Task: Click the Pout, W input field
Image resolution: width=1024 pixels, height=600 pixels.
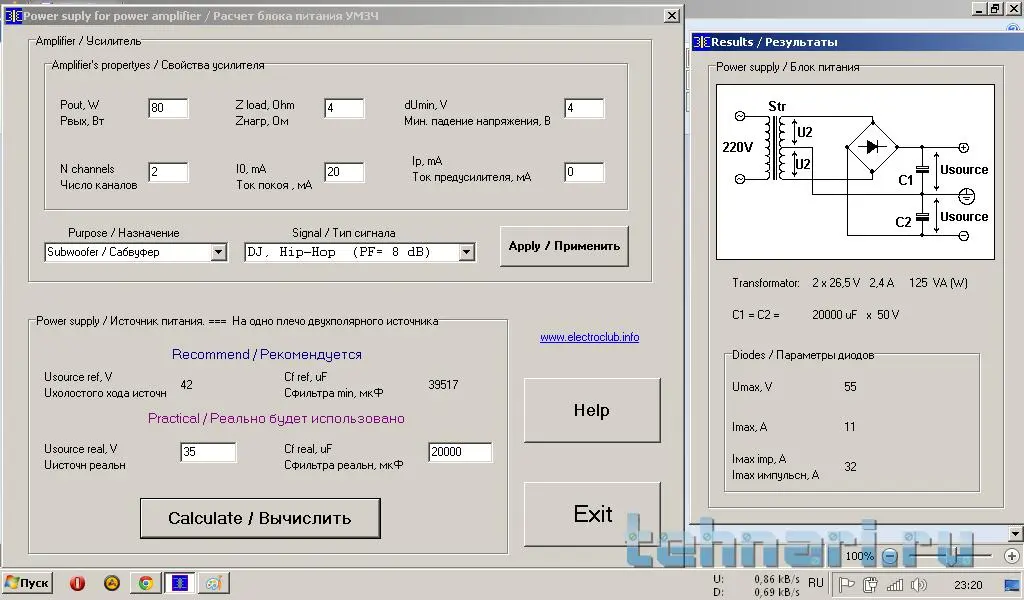Action: point(168,108)
